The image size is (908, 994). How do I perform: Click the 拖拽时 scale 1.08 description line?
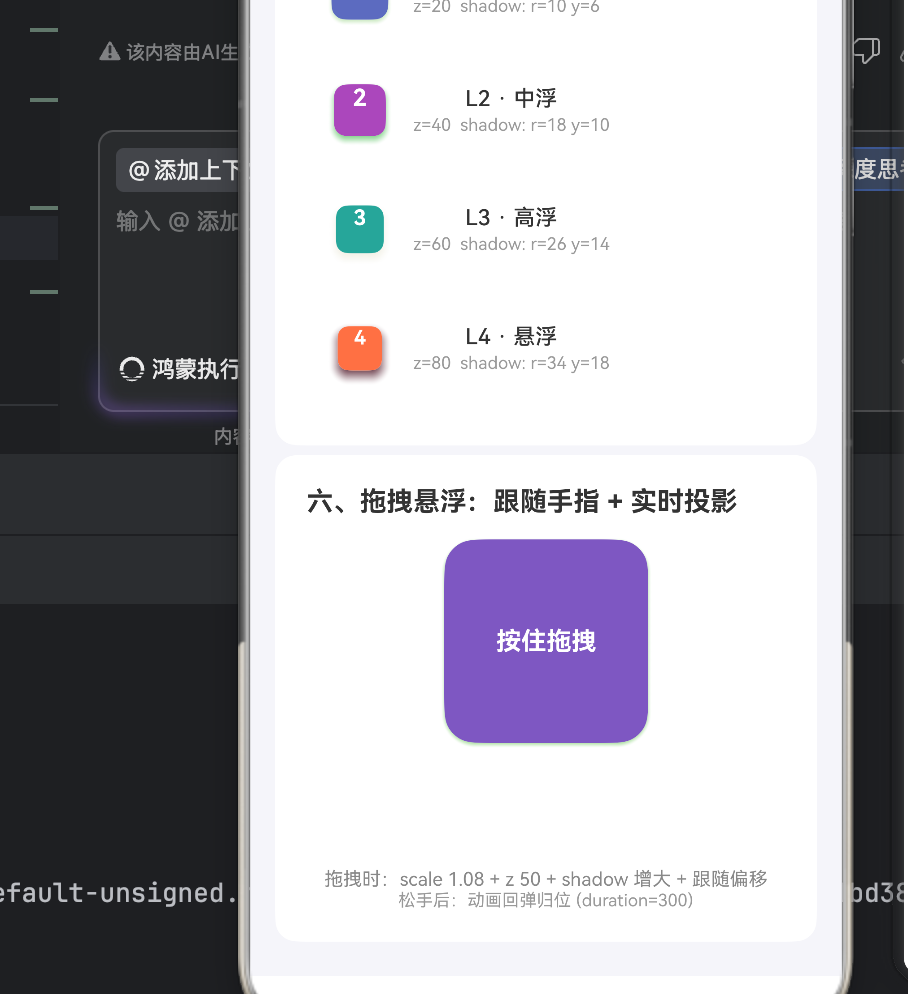[x=546, y=879]
